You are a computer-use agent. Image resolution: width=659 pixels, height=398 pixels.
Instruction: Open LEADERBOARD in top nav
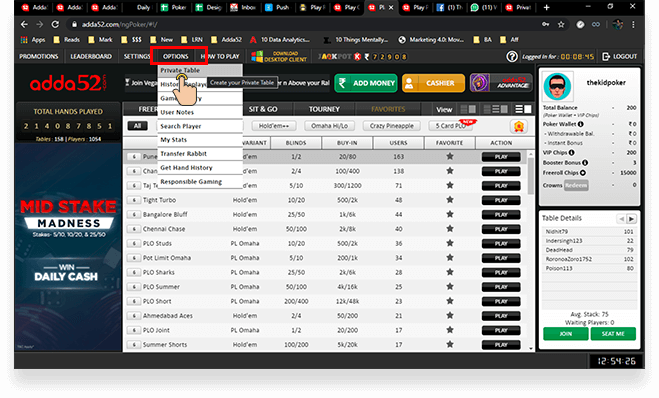point(91,56)
